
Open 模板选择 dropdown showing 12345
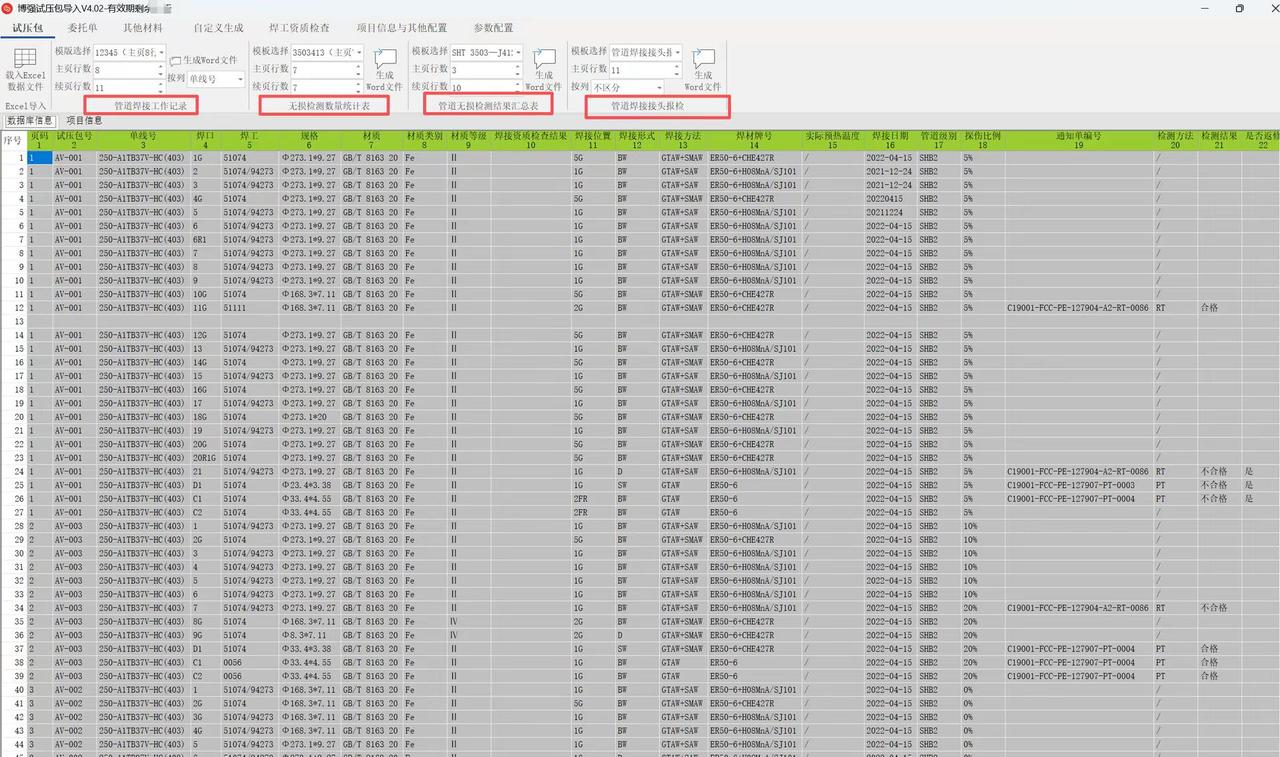pos(129,52)
